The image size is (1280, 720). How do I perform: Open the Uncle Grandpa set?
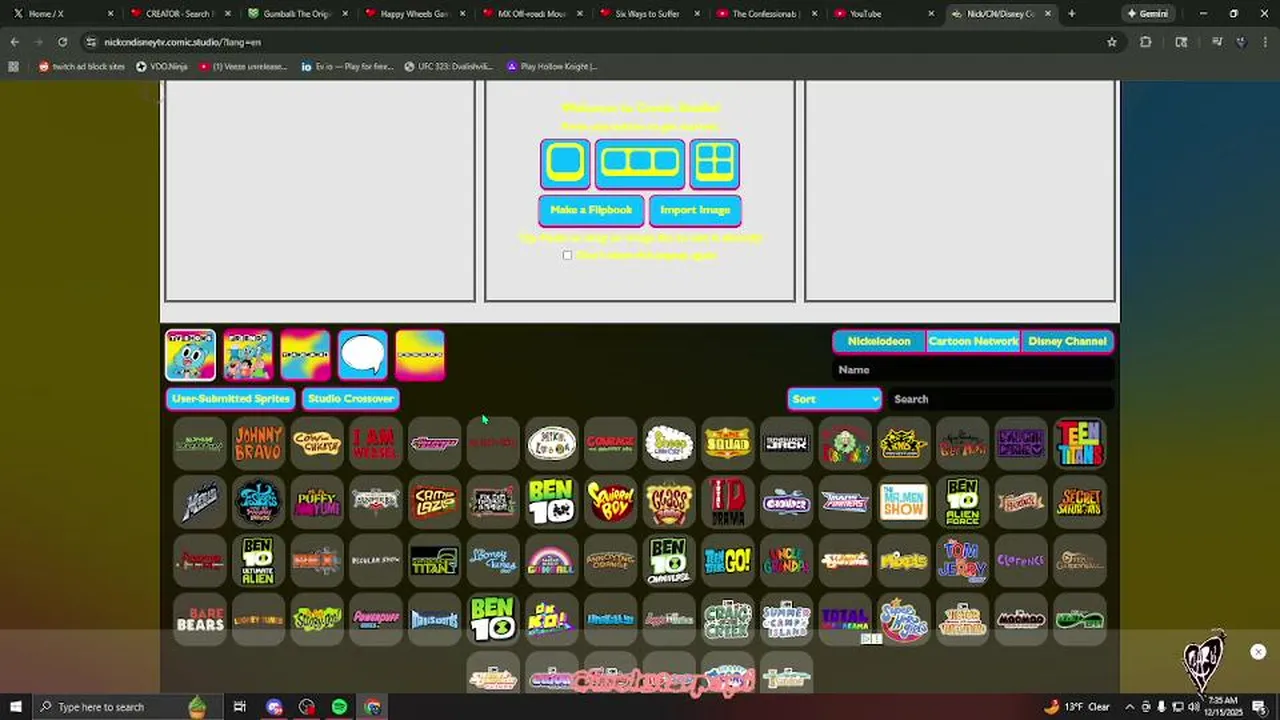pyautogui.click(x=786, y=560)
